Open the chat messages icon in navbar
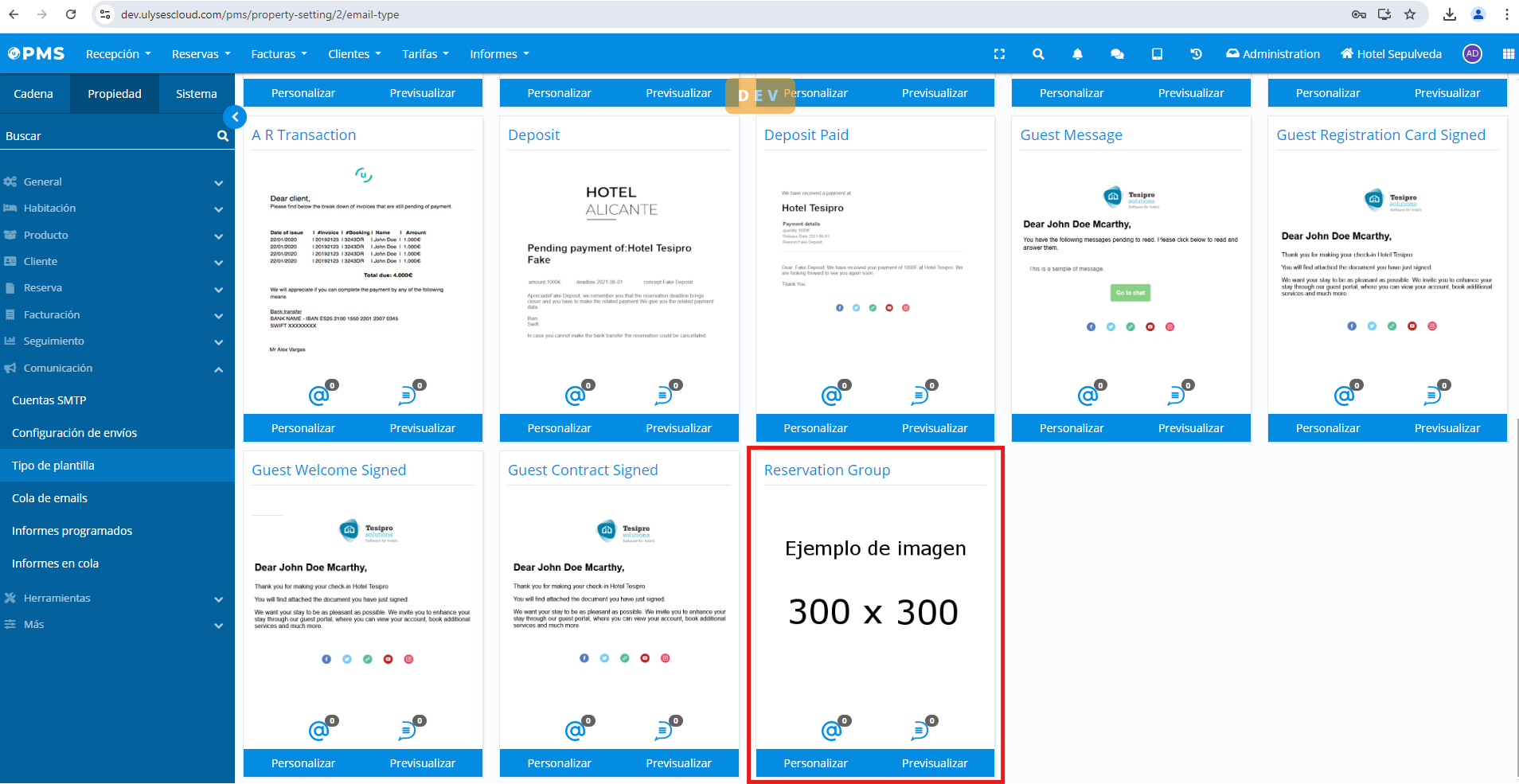This screenshot has height=784, width=1519. pyautogui.click(x=1117, y=54)
